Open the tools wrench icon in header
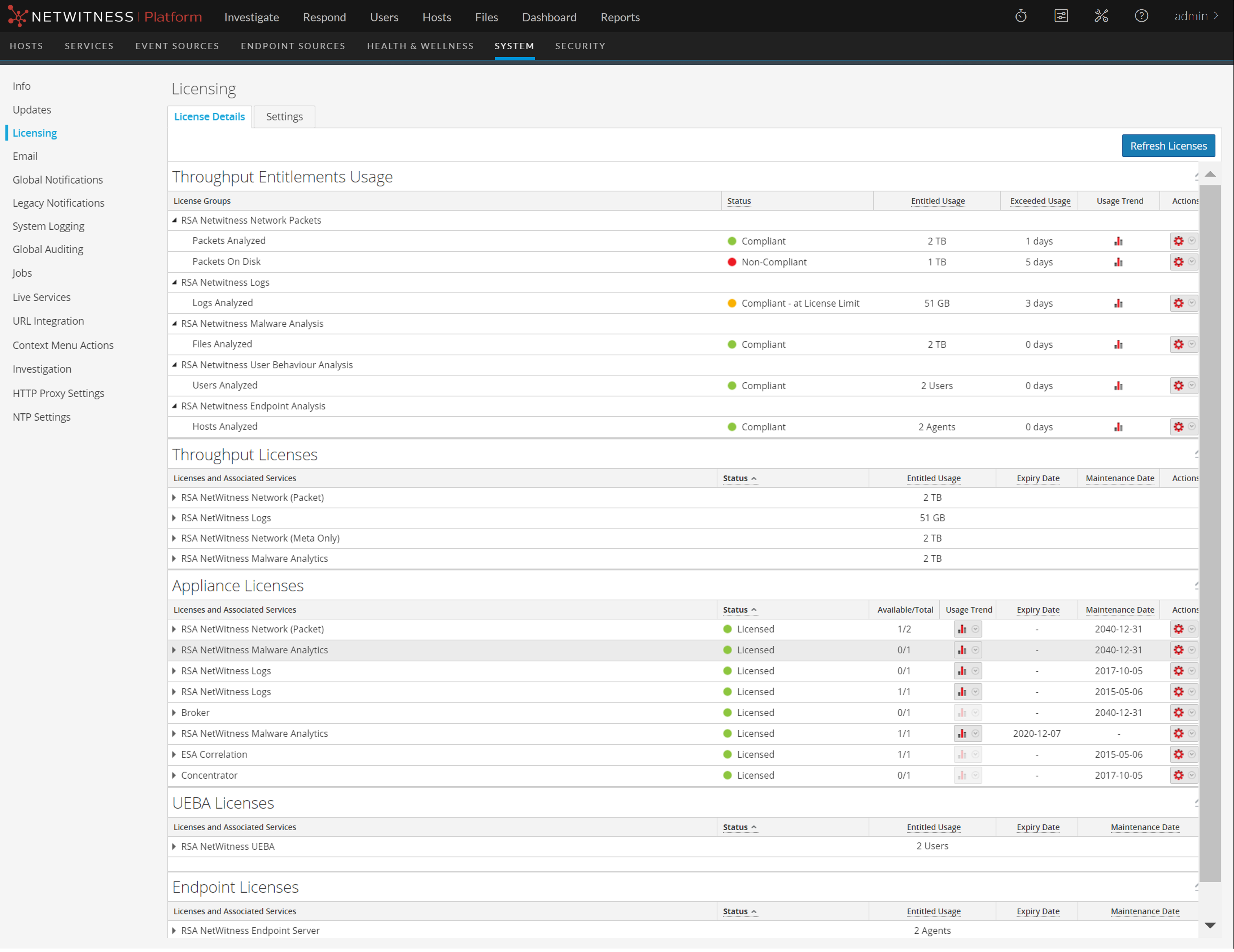Viewport: 1234px width, 952px height. (1101, 16)
